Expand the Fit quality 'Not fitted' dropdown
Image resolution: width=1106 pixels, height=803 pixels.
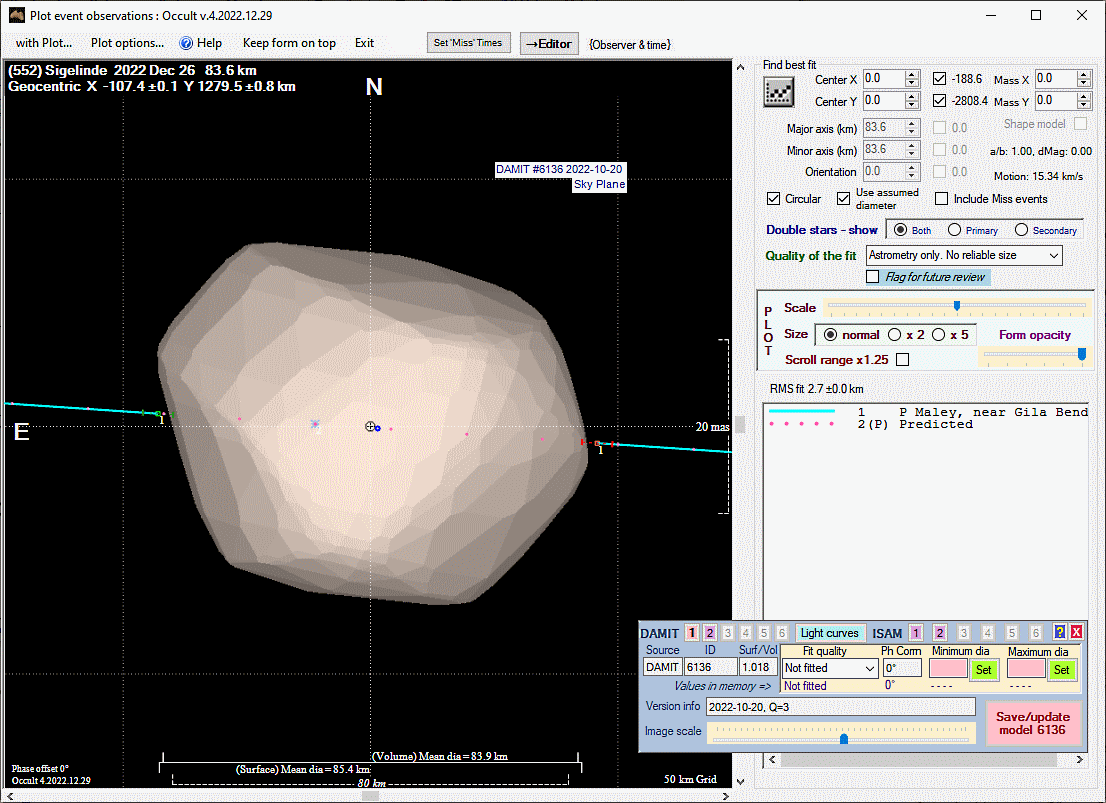coord(830,668)
